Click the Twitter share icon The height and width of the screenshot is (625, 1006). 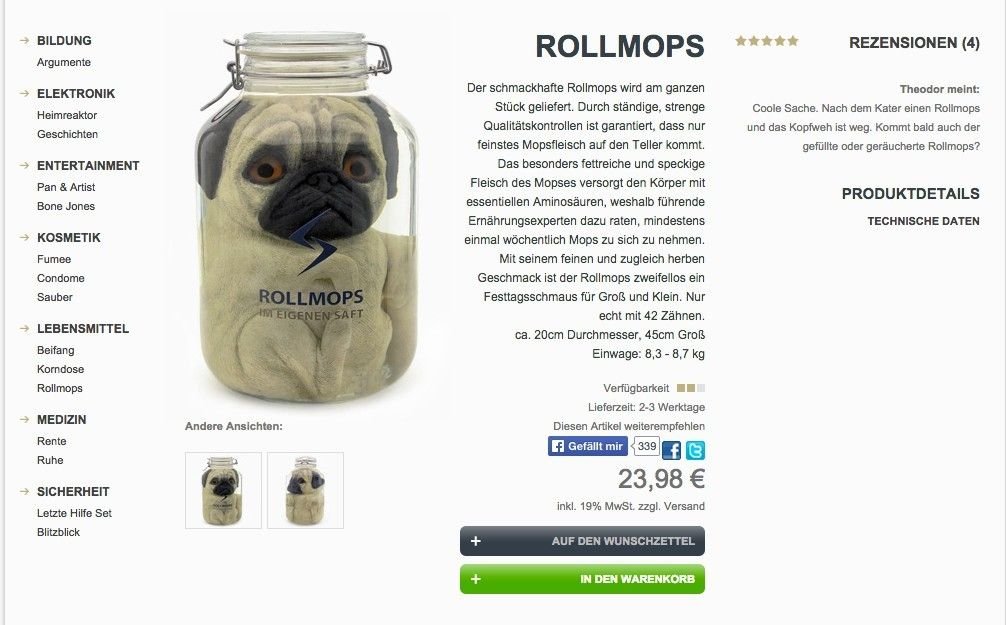695,450
